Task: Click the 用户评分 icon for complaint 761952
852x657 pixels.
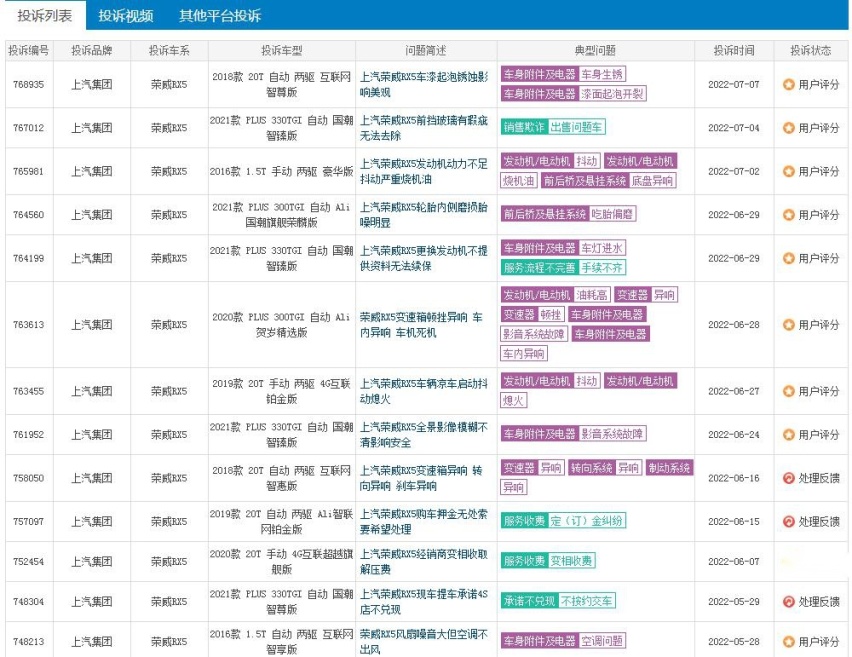Action: 788,434
